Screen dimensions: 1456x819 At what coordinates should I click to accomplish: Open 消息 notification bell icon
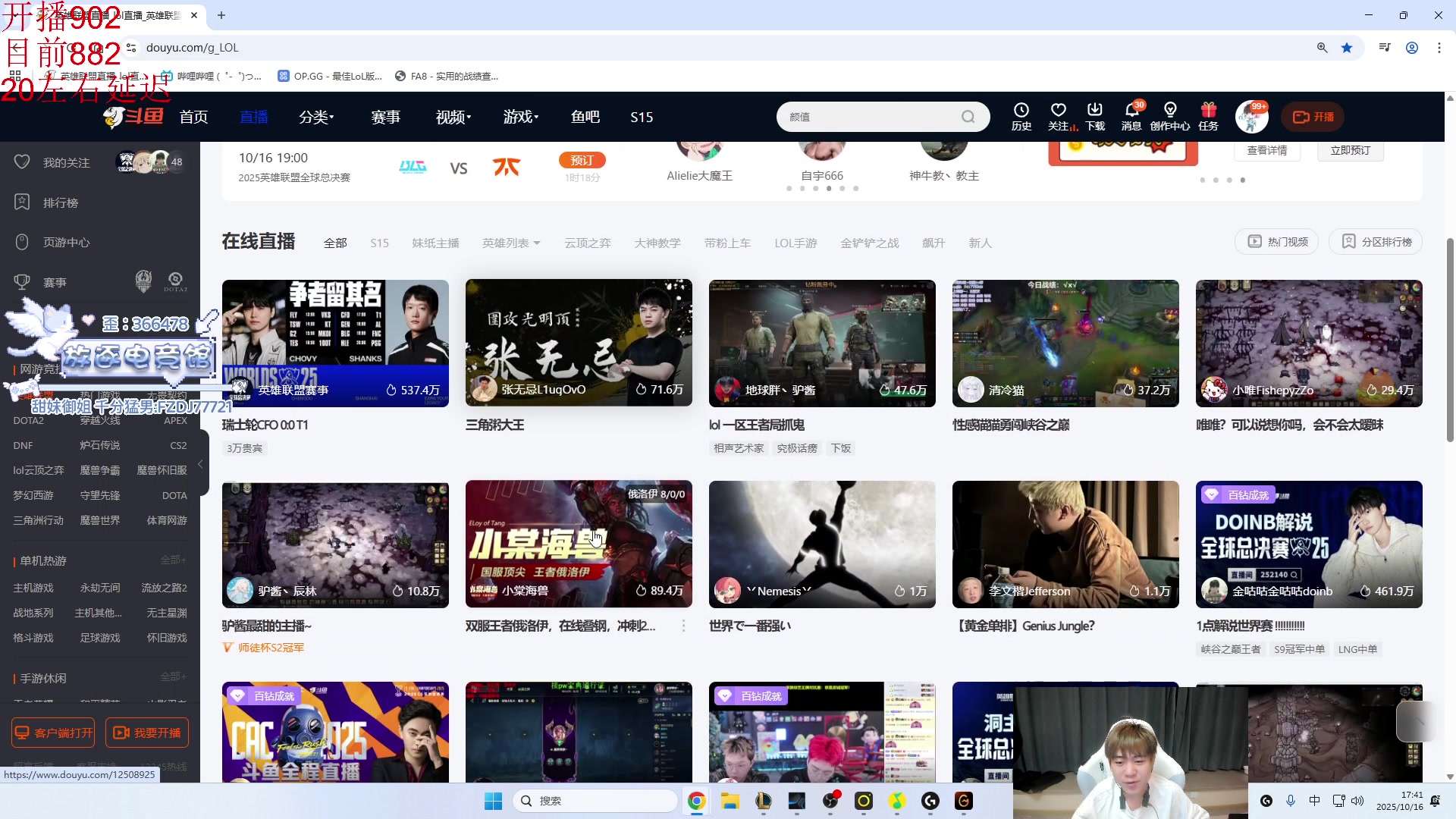coord(1131,111)
